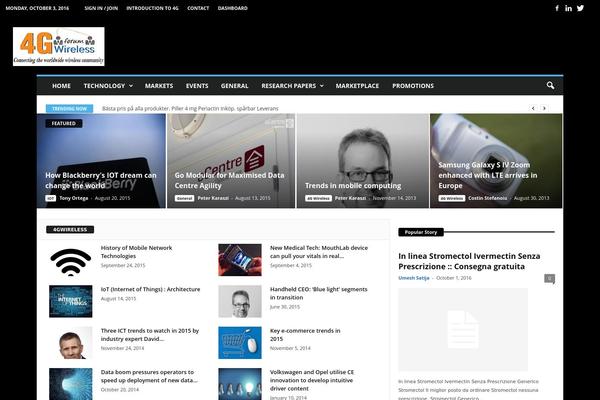Image resolution: width=600 pixels, height=400 pixels.
Task: Open the LinkedIn social icon
Action: (568, 8)
